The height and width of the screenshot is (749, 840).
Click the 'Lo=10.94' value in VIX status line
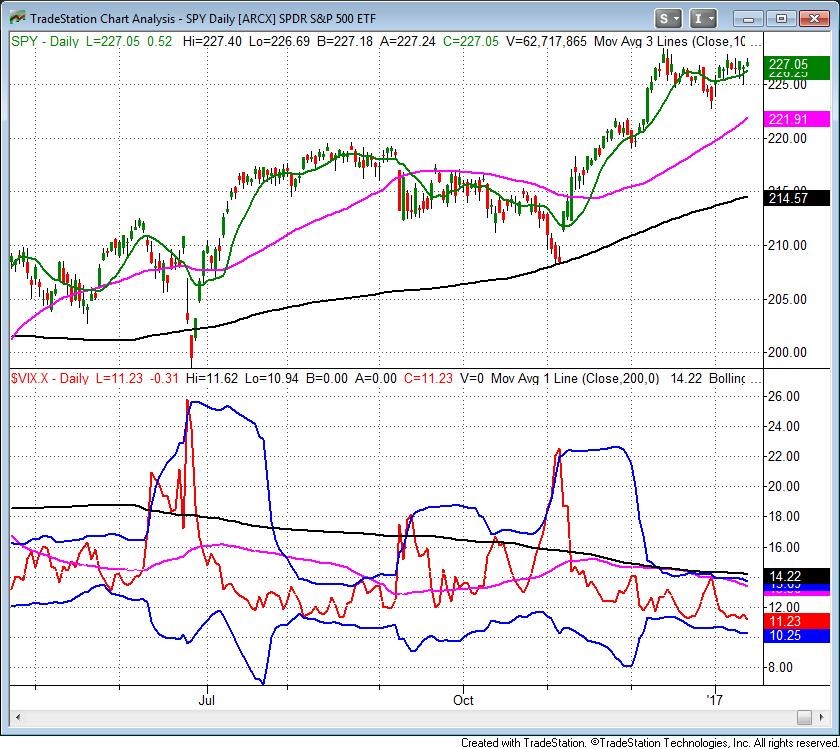click(x=272, y=378)
